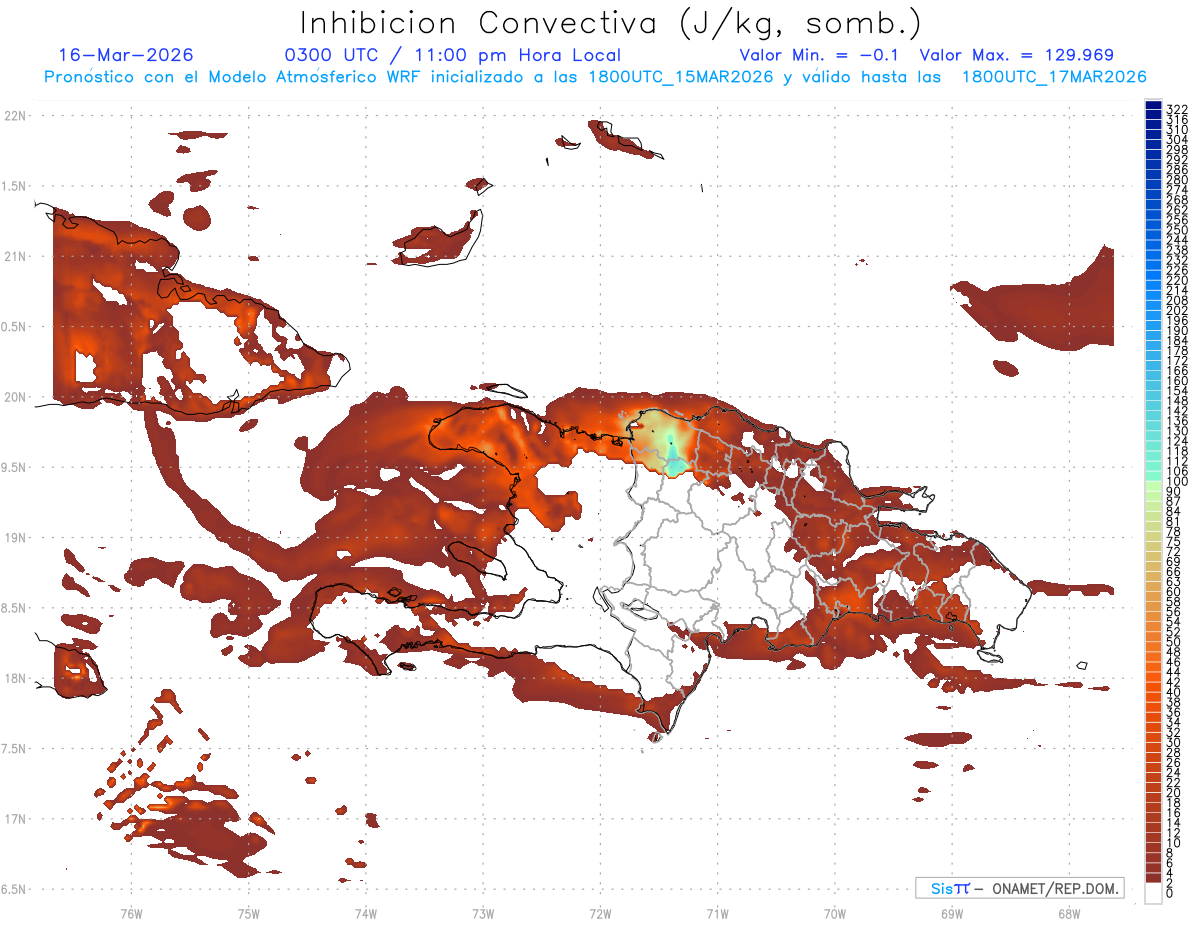Click the 0300 UTC / 11:00 pm Hora Local text
Image resolution: width=1200 pixels, height=927 pixels.
(x=452, y=55)
